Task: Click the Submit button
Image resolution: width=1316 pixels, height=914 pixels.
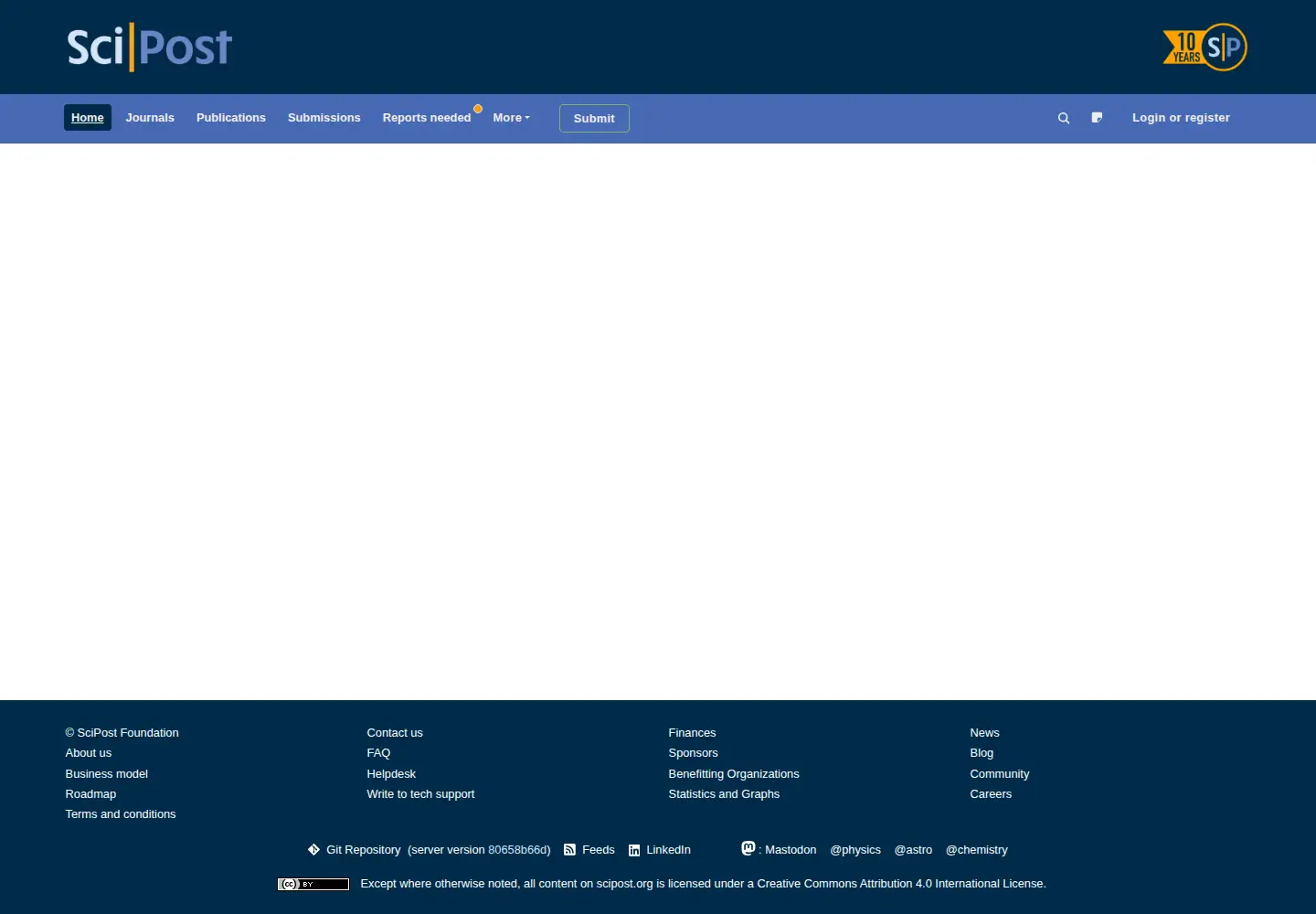Action: (594, 119)
